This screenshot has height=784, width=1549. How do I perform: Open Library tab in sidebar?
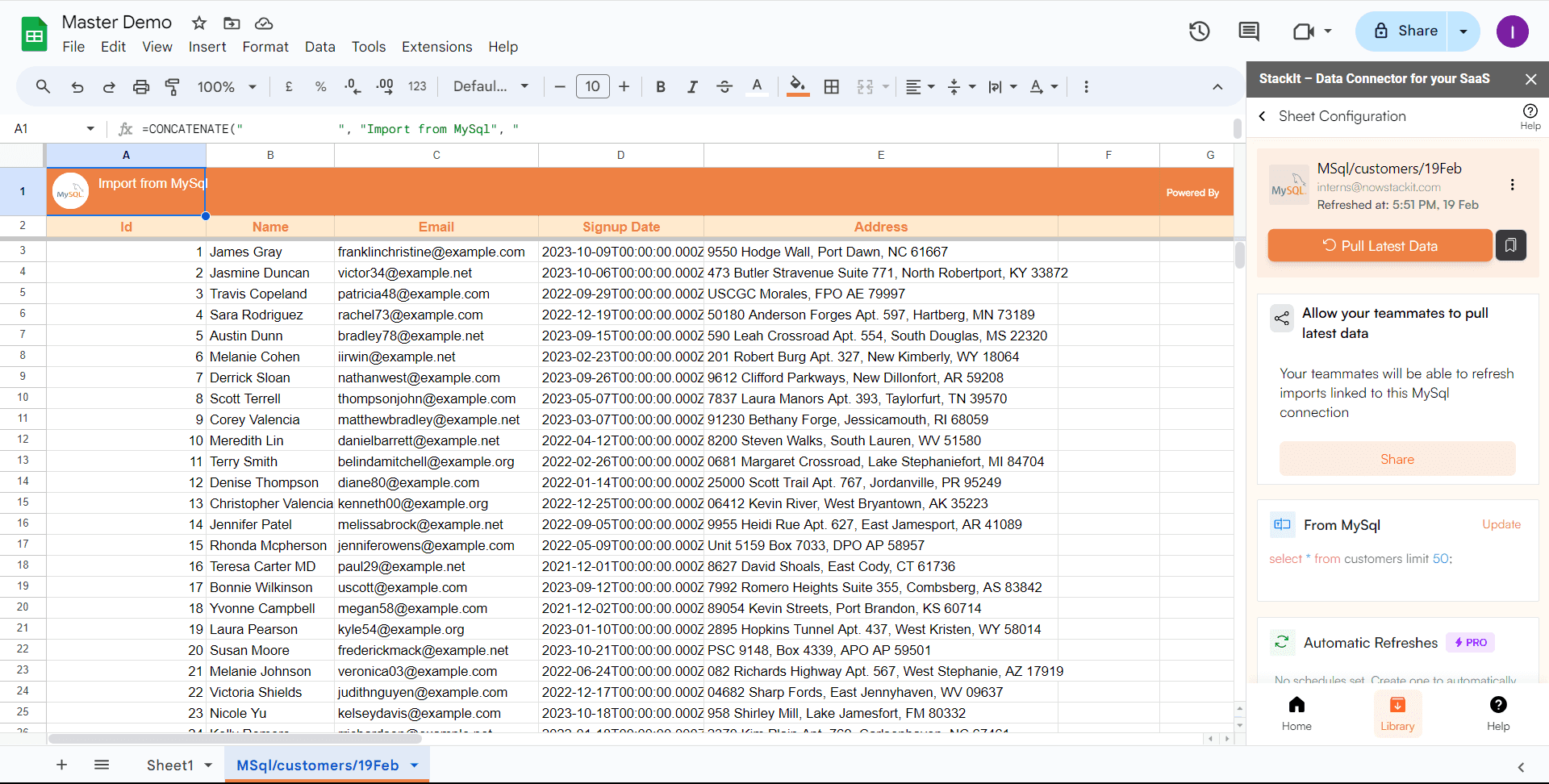tap(1397, 714)
